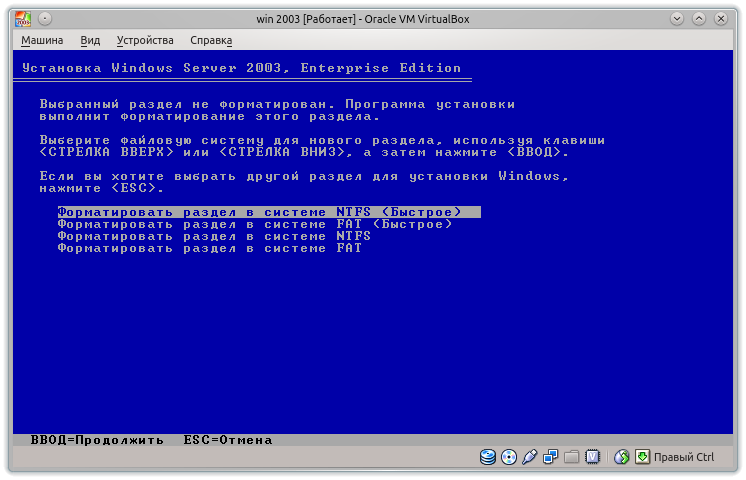The height and width of the screenshot is (480, 746).
Task: Open the Машина menu
Action: (x=42, y=40)
